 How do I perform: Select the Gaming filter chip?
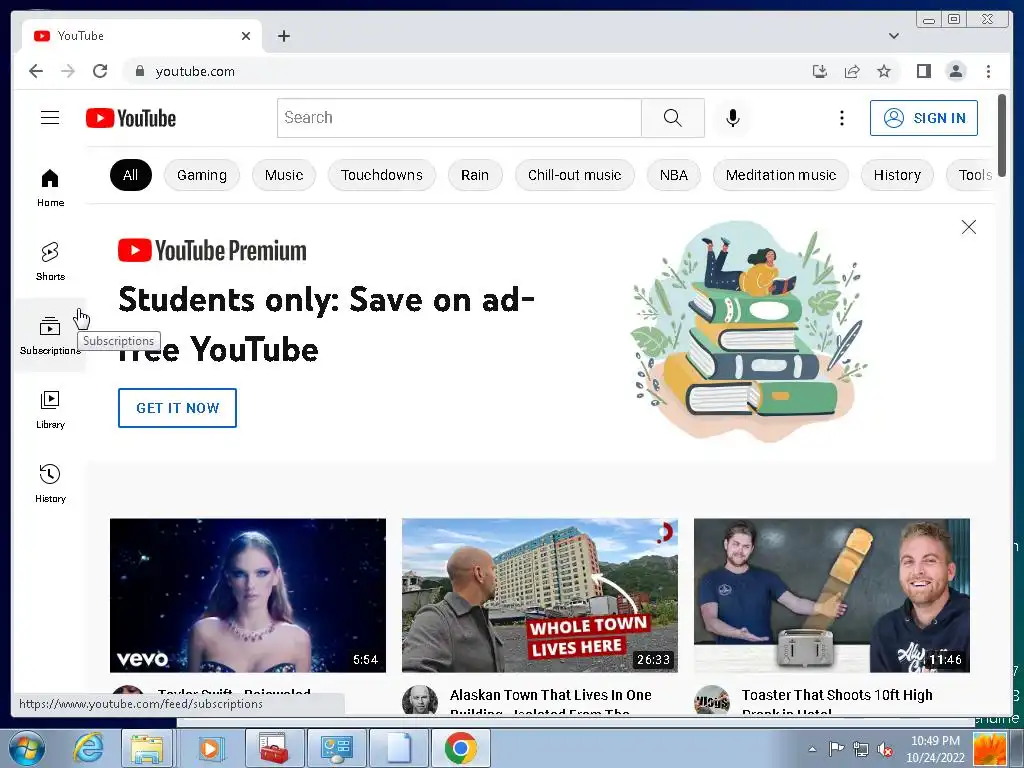tap(202, 175)
